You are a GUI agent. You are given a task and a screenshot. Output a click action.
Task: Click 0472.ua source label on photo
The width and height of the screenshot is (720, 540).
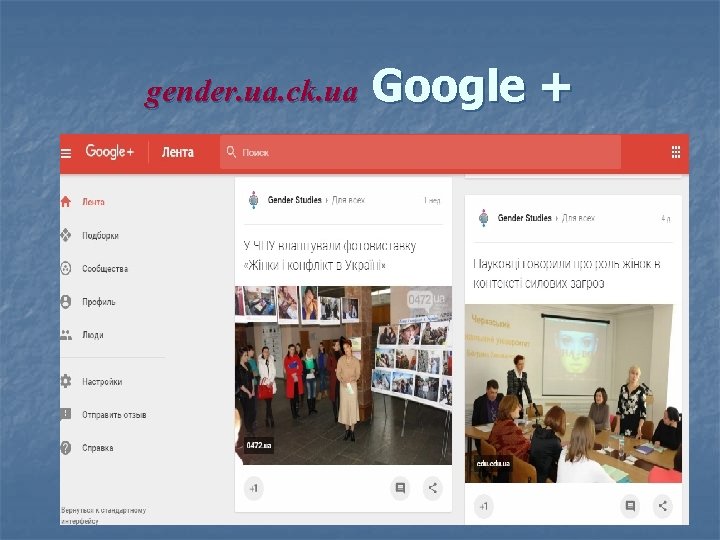pyautogui.click(x=259, y=445)
